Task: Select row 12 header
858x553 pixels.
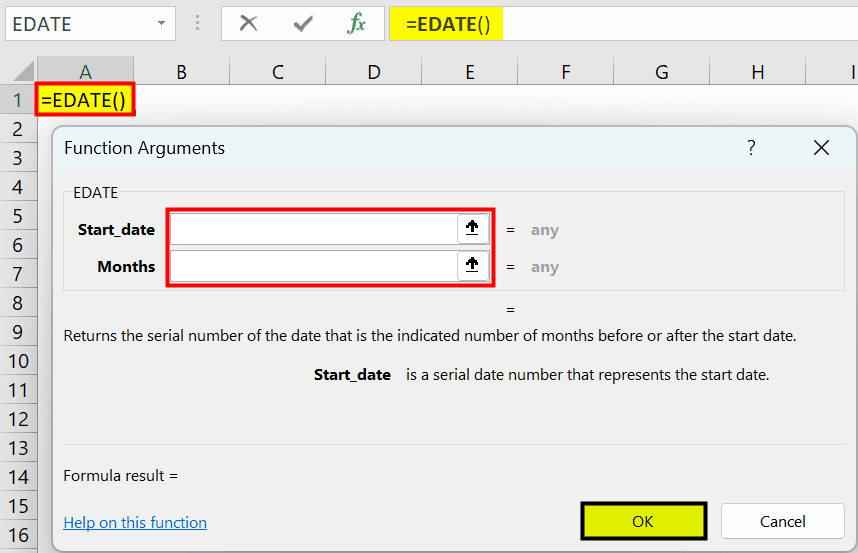Action: point(18,419)
